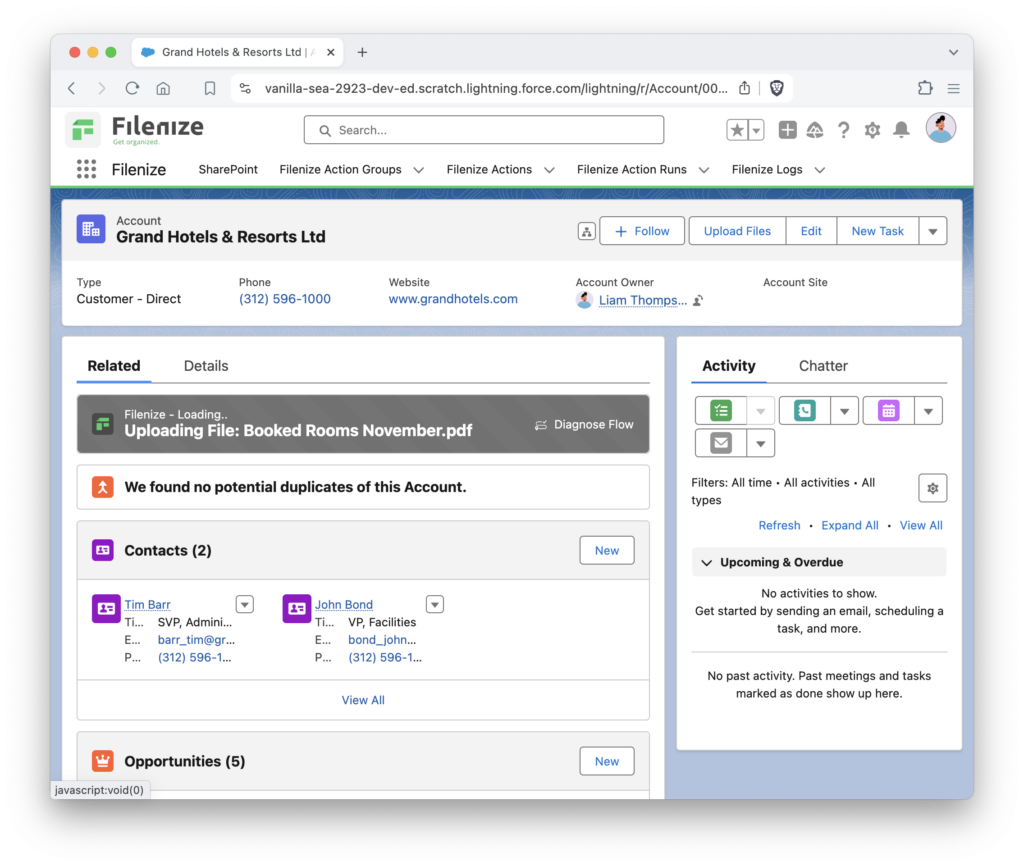The image size is (1024, 866).
Task: Open Salesforce Help question mark icon
Action: tap(844, 130)
